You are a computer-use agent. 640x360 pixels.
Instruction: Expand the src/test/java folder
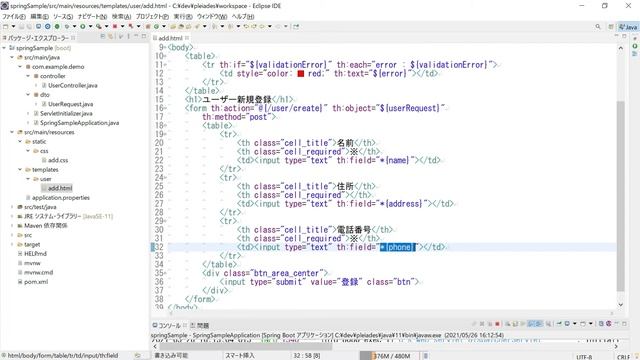[x=12, y=207]
